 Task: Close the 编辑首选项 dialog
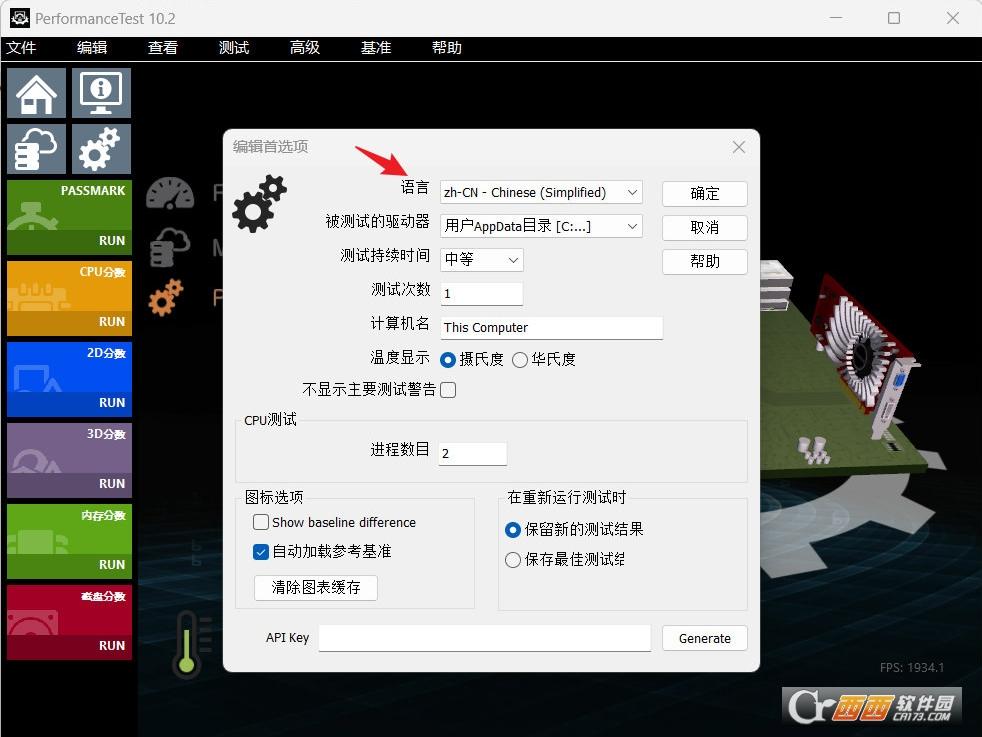739,147
